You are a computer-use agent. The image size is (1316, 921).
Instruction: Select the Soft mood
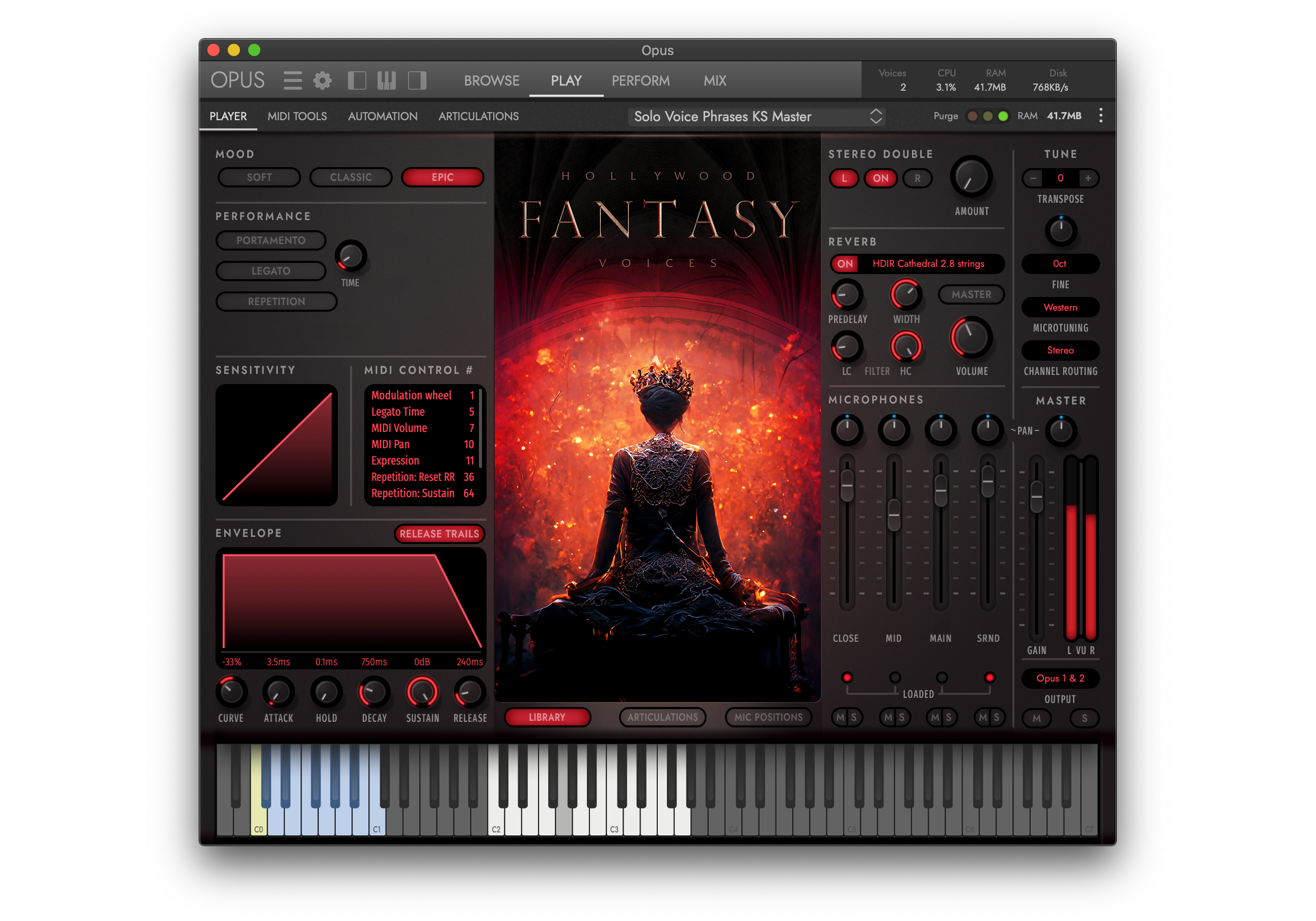point(259,178)
